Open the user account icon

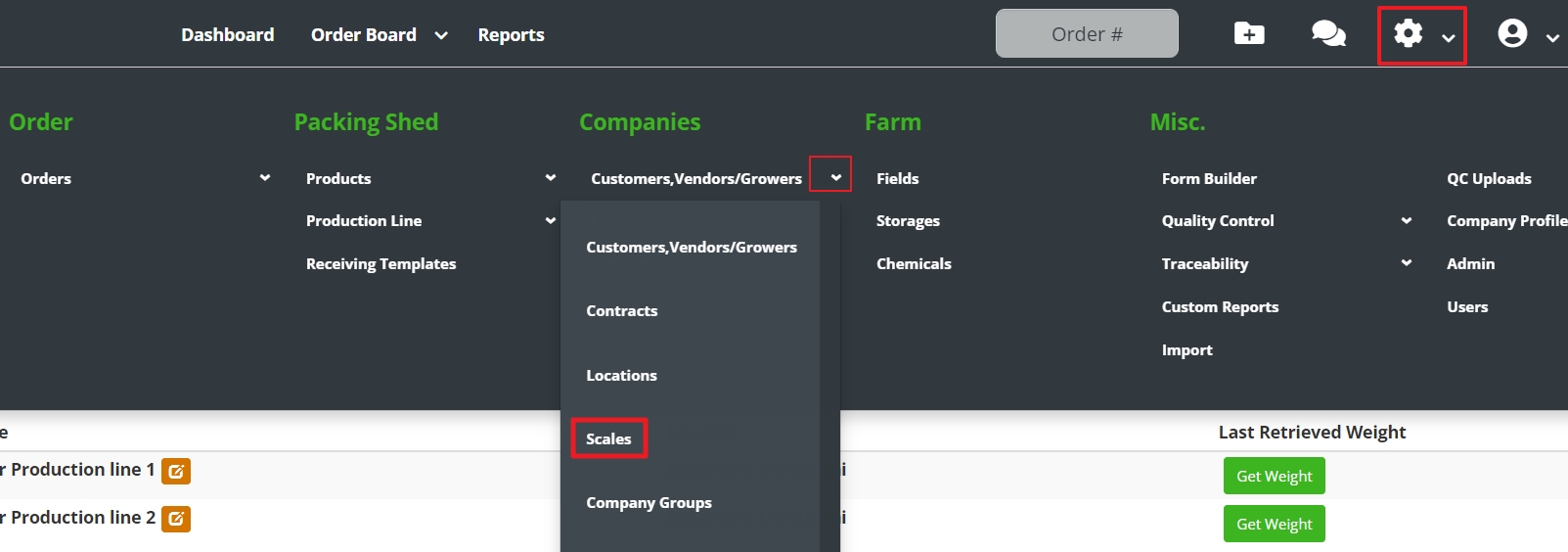click(x=1512, y=34)
